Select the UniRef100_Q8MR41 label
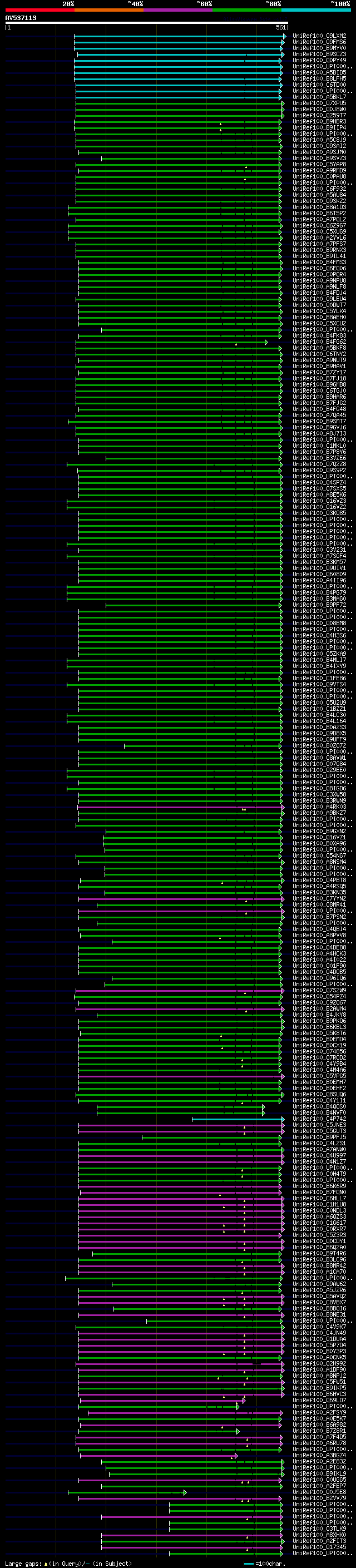356x1568 pixels. click(x=319, y=904)
